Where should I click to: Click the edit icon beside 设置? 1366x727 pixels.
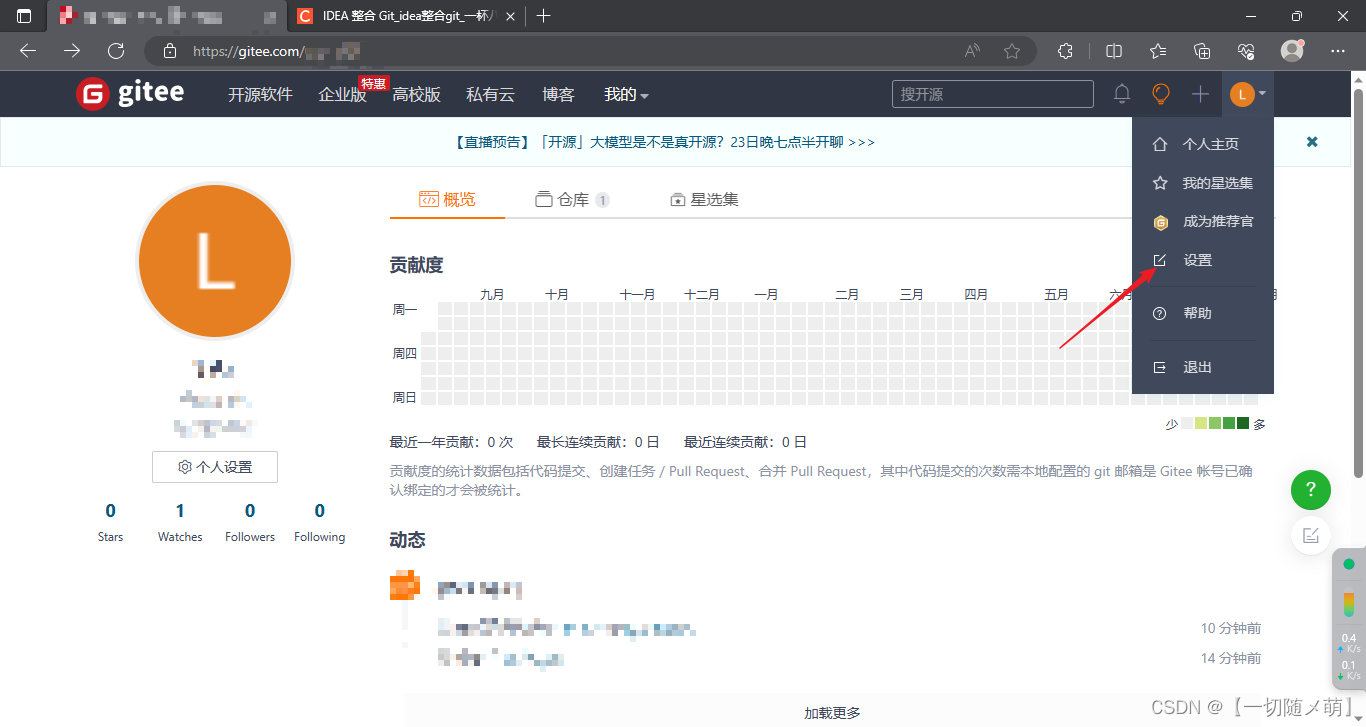click(1160, 260)
